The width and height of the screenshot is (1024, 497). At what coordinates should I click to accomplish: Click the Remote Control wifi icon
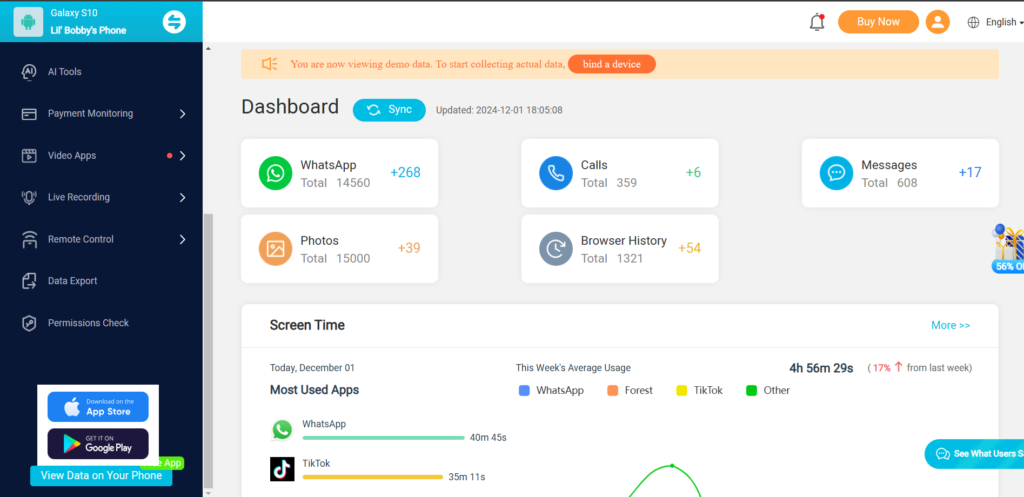click(x=29, y=240)
